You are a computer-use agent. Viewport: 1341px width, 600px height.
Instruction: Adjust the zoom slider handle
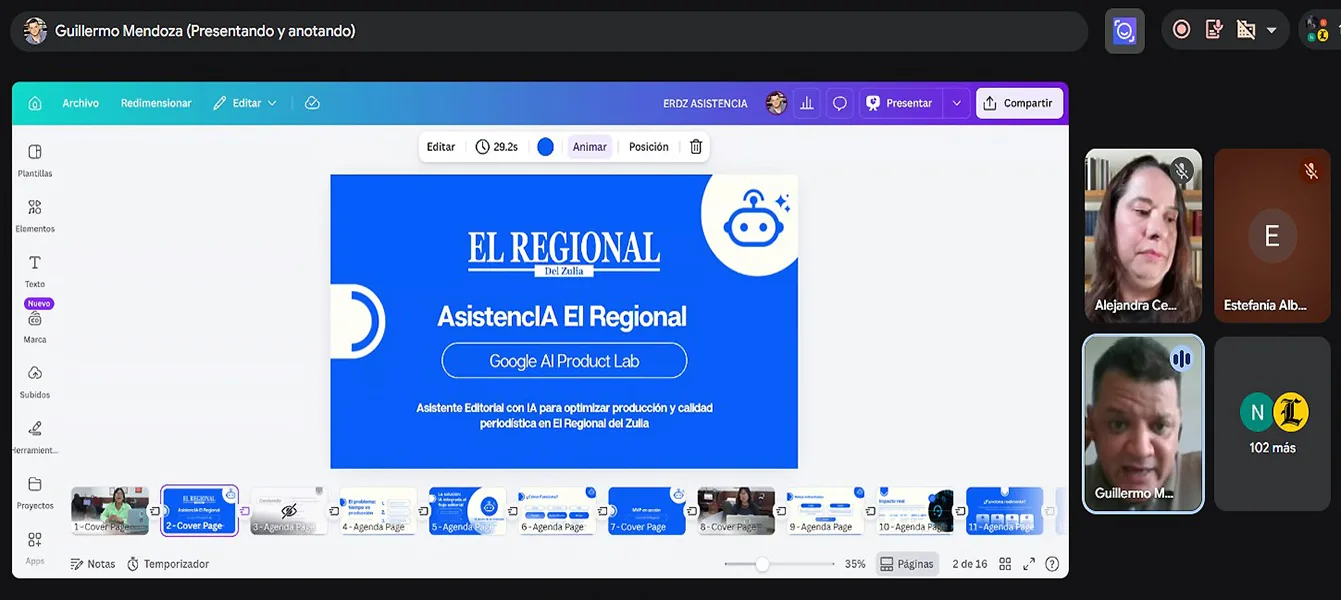[762, 564]
